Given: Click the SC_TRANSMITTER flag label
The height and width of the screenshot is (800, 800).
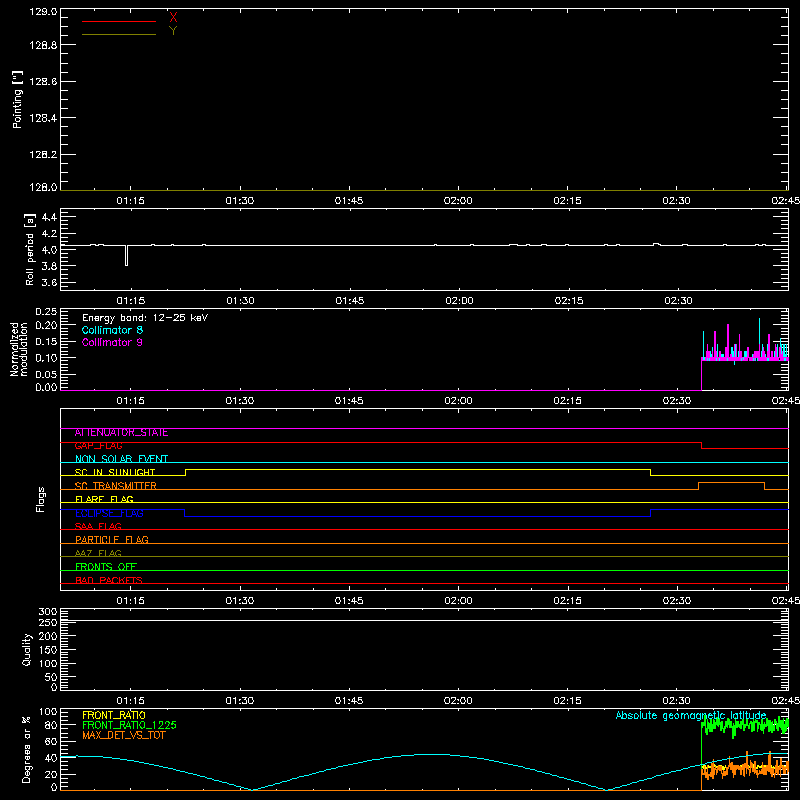Looking at the screenshot, I should [x=116, y=486].
